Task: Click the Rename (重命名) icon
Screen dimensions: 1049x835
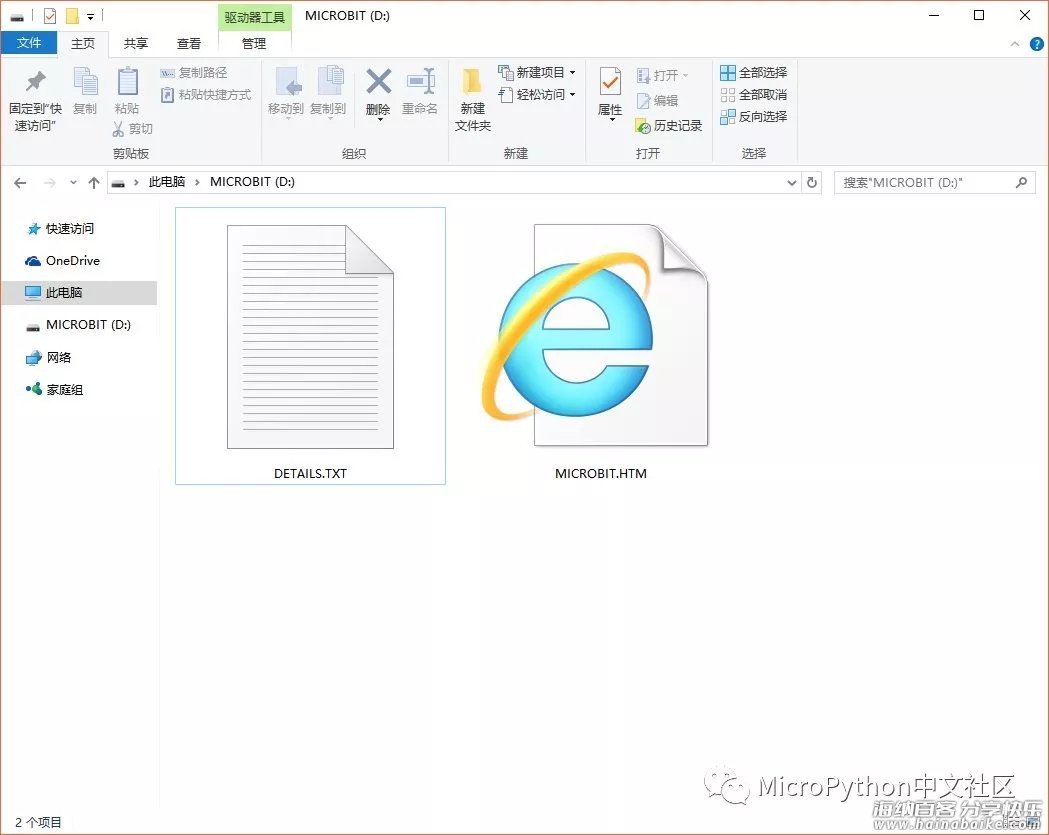Action: [x=421, y=82]
